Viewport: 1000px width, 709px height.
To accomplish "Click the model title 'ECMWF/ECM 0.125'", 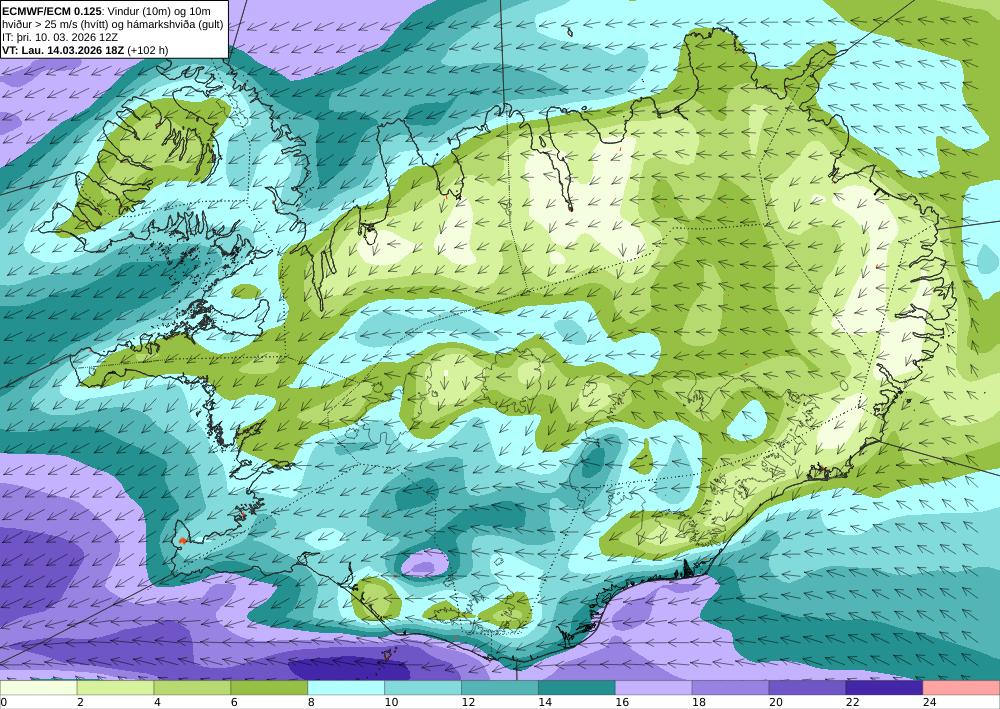I will (x=52, y=11).
